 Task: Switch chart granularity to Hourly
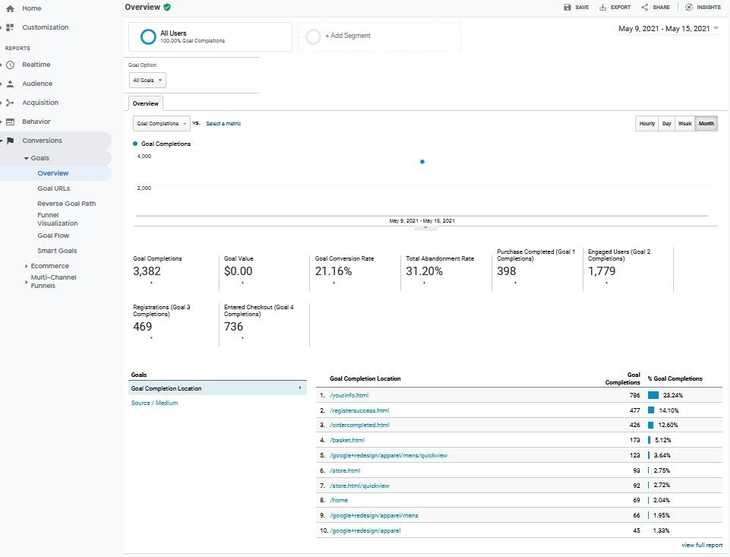pos(647,124)
